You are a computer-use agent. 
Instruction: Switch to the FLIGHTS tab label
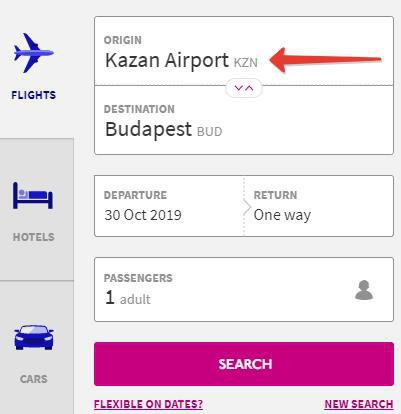click(x=34, y=95)
